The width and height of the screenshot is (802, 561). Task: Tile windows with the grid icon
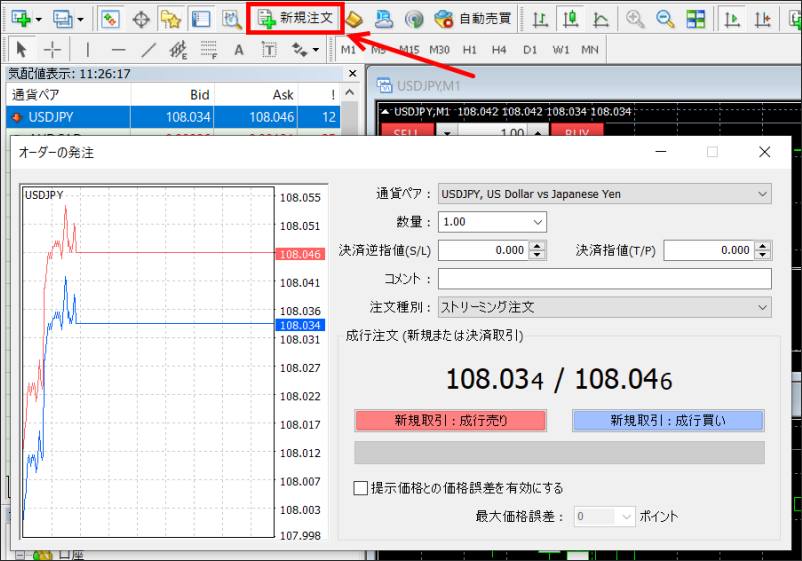(x=696, y=19)
